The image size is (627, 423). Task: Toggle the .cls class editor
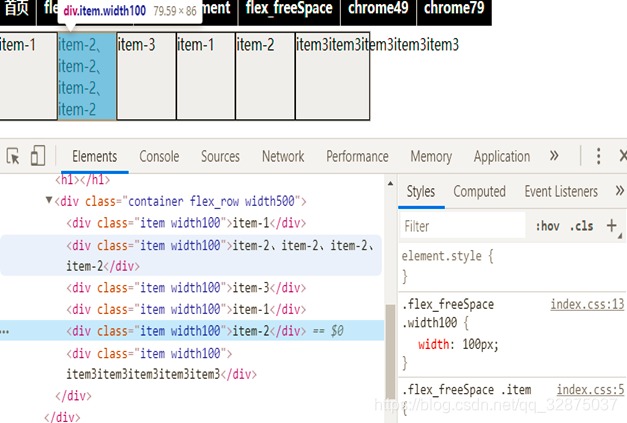[581, 226]
